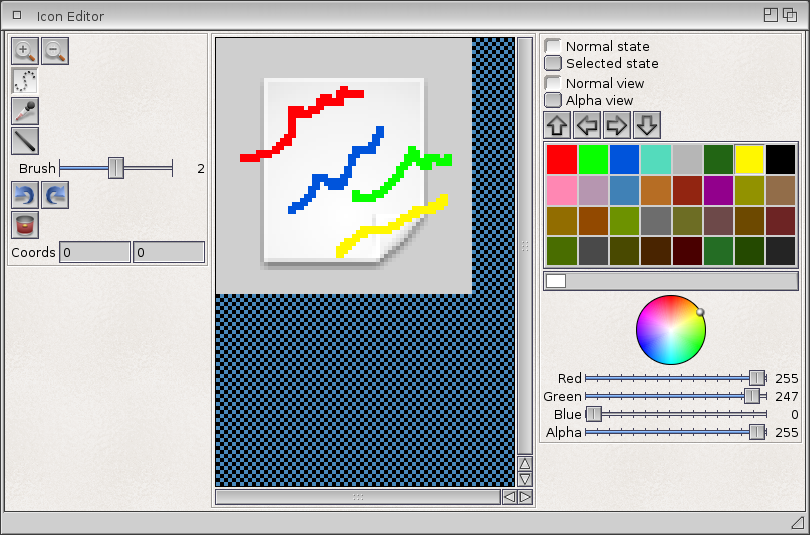Click the first Coords input field
Viewport: 810px width, 535px height.
pos(94,253)
